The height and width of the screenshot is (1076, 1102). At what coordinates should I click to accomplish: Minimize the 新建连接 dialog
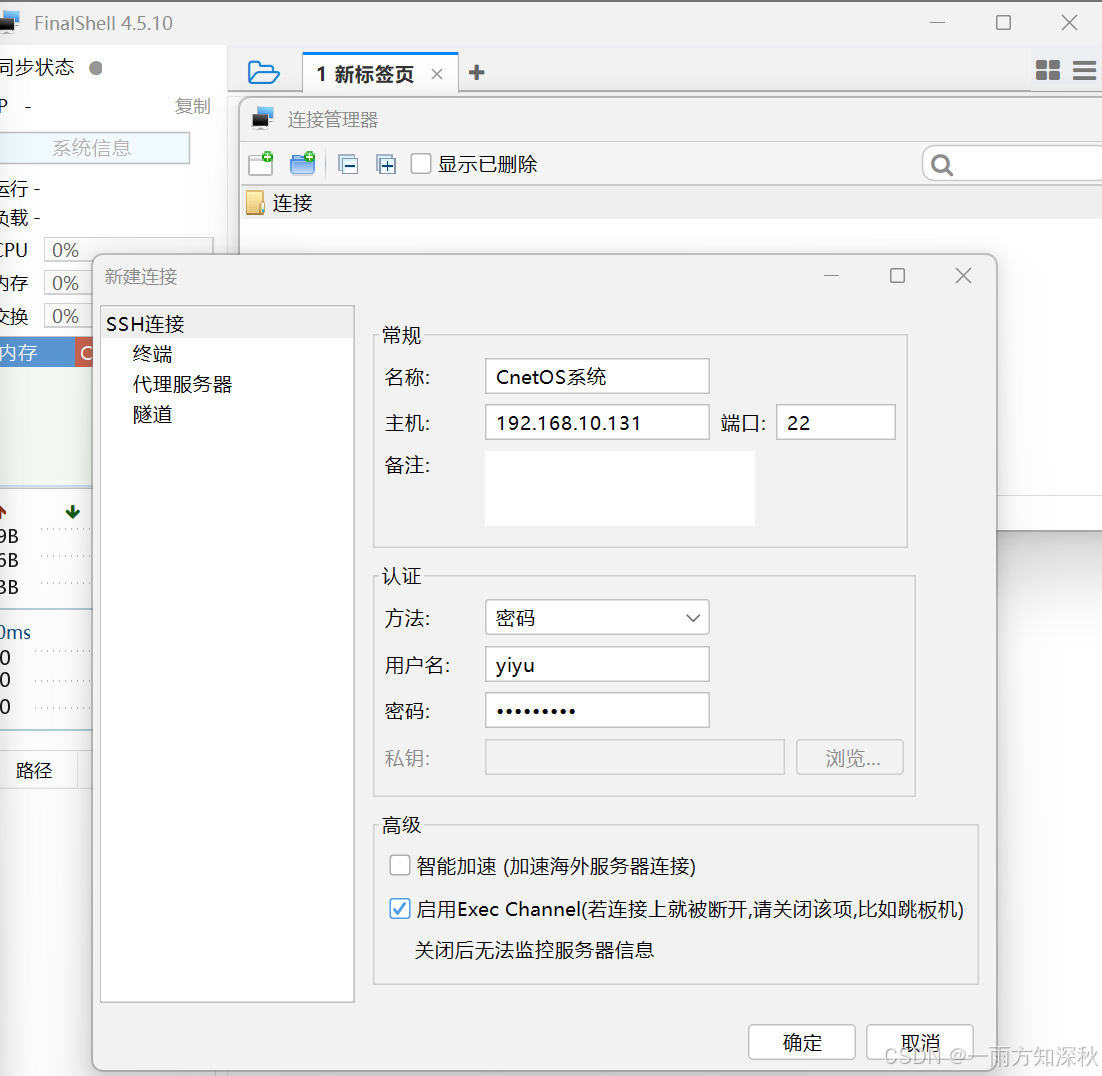pos(831,276)
